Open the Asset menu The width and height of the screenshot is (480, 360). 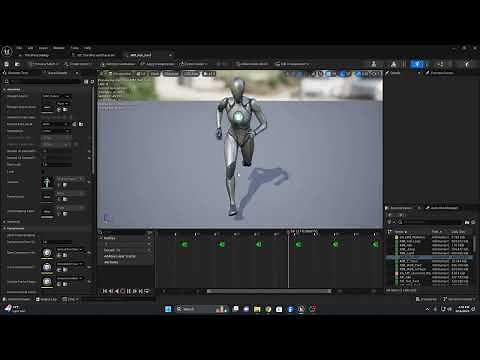click(43, 48)
